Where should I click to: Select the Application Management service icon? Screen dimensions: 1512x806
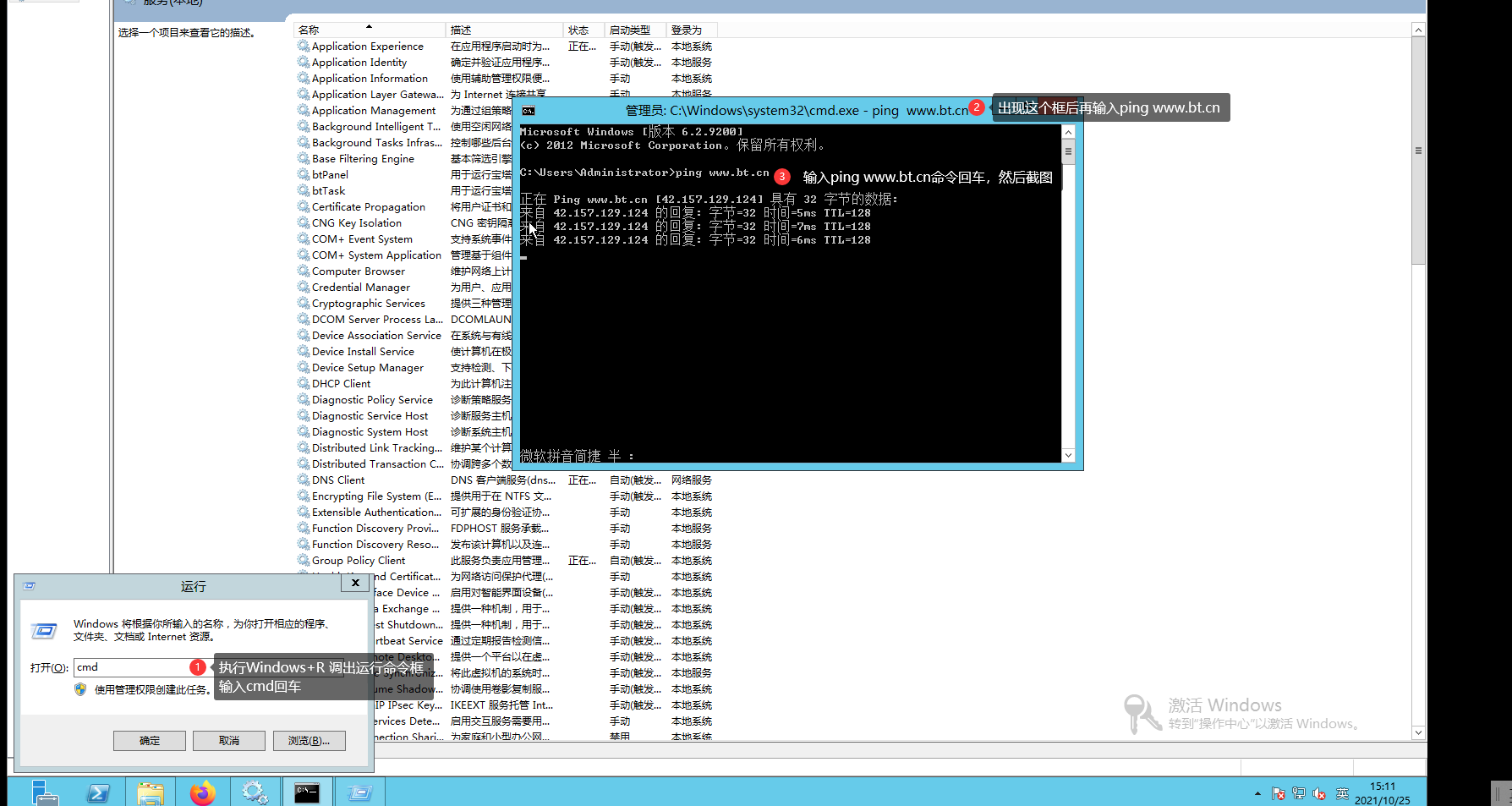click(303, 110)
